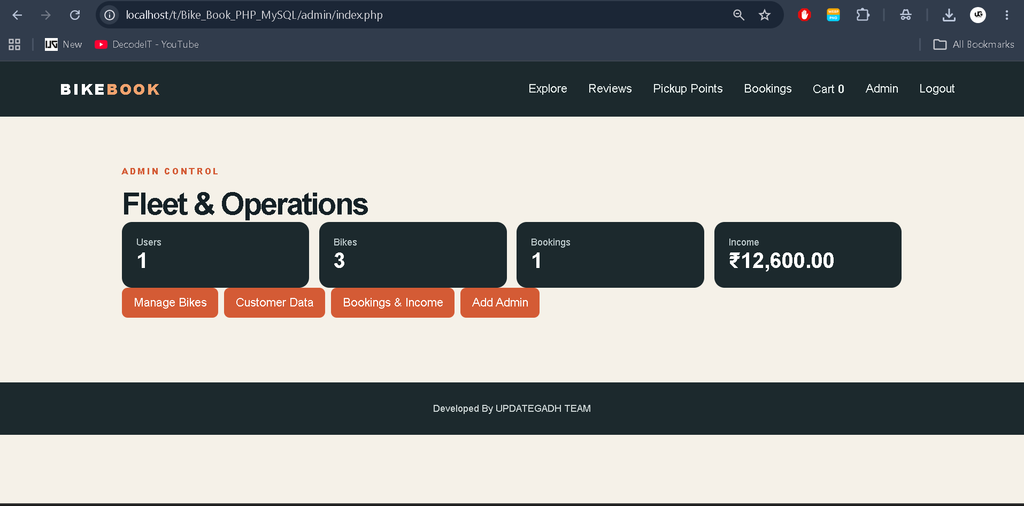View site information icon in address bar
This screenshot has width=1024, height=506.
pos(110,15)
